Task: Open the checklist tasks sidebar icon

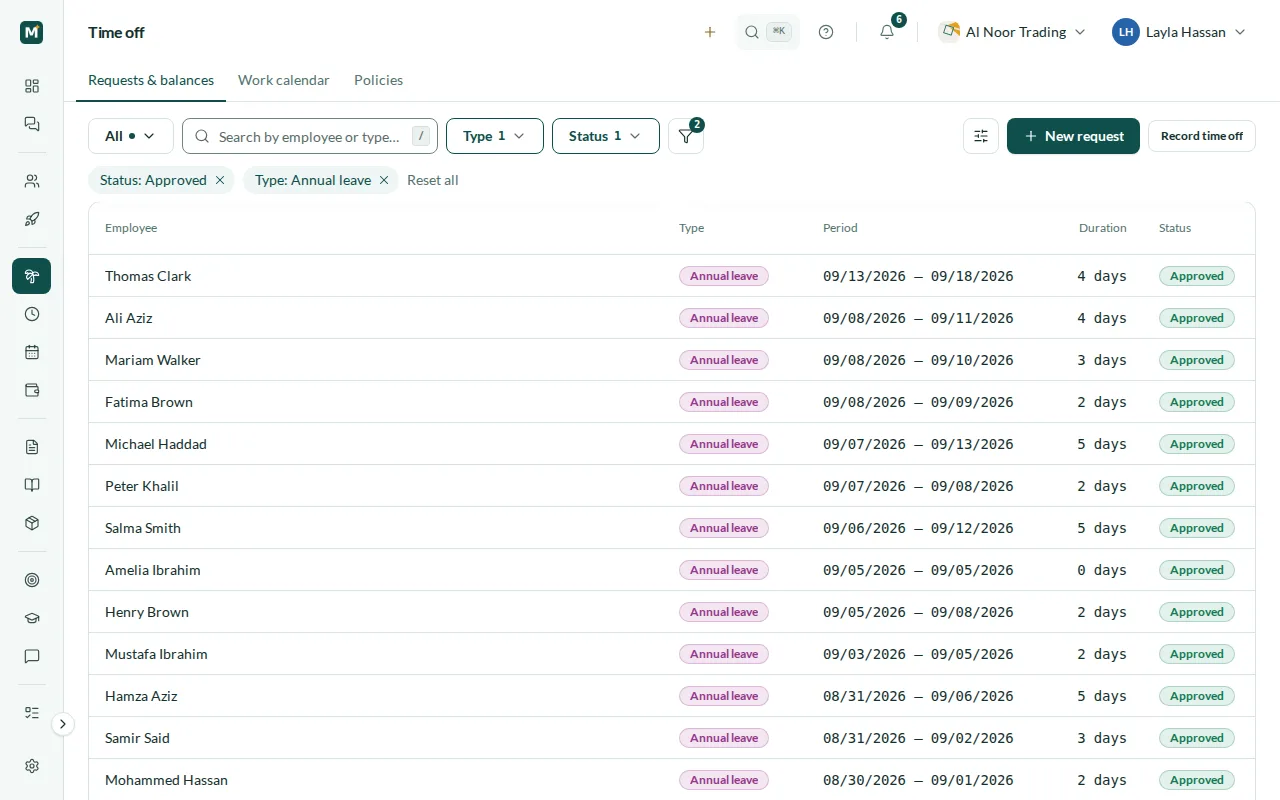Action: coord(32,713)
